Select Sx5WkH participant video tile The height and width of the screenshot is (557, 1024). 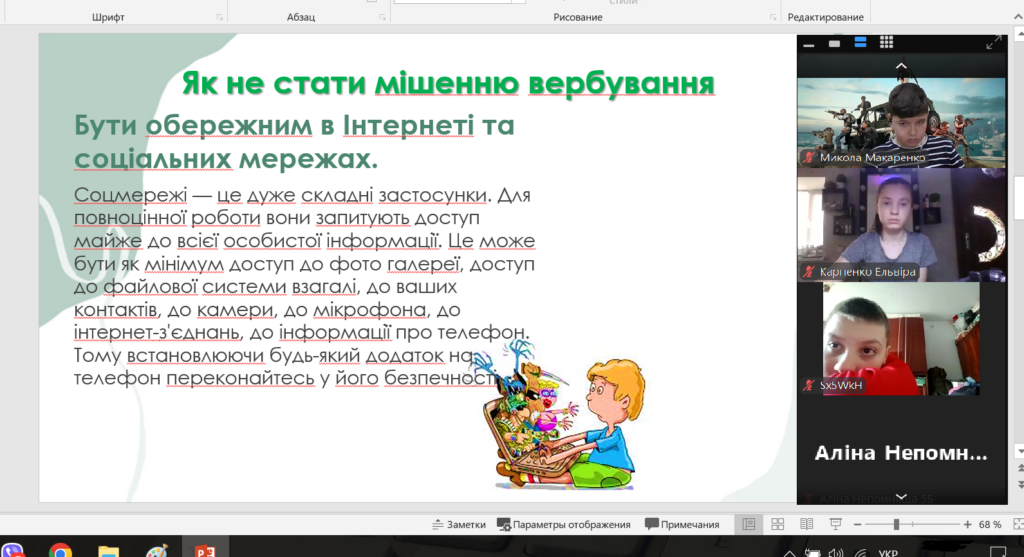point(901,339)
